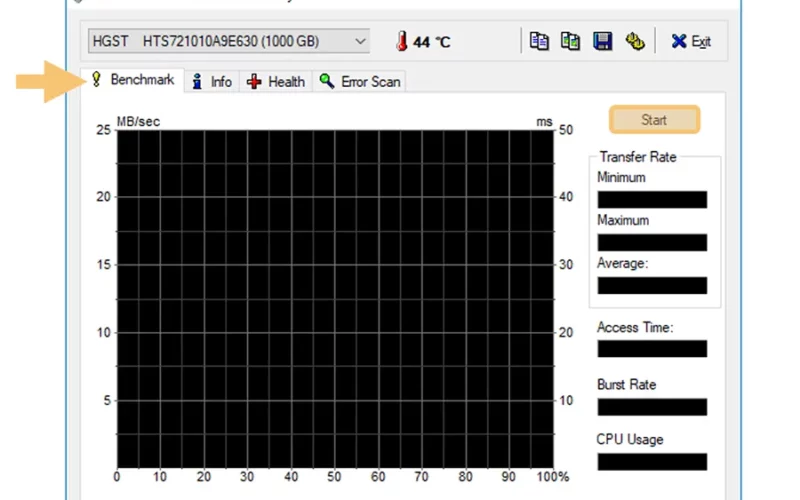Click the Average transfer rate value field
This screenshot has height=500, width=800.
click(x=652, y=285)
